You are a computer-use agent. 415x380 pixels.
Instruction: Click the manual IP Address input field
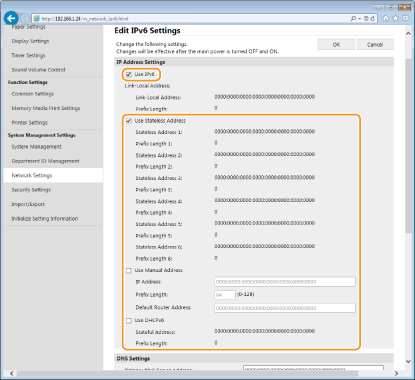point(285,282)
